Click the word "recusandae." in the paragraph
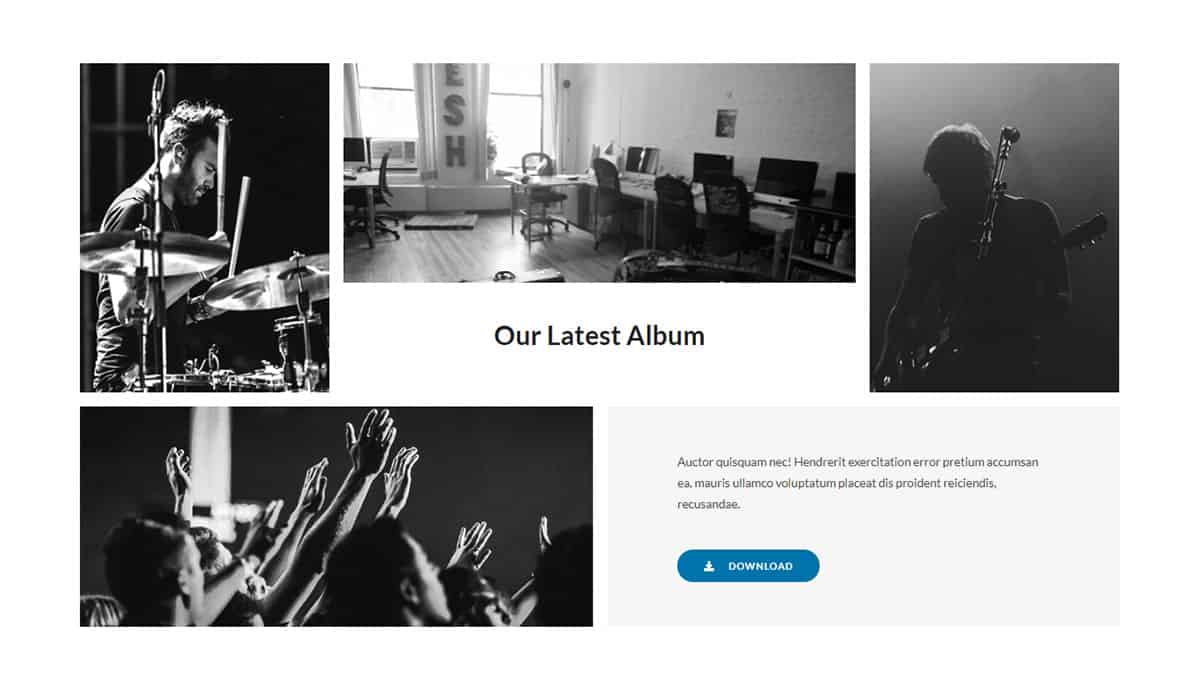Viewport: 1200px width, 690px height. [709, 504]
